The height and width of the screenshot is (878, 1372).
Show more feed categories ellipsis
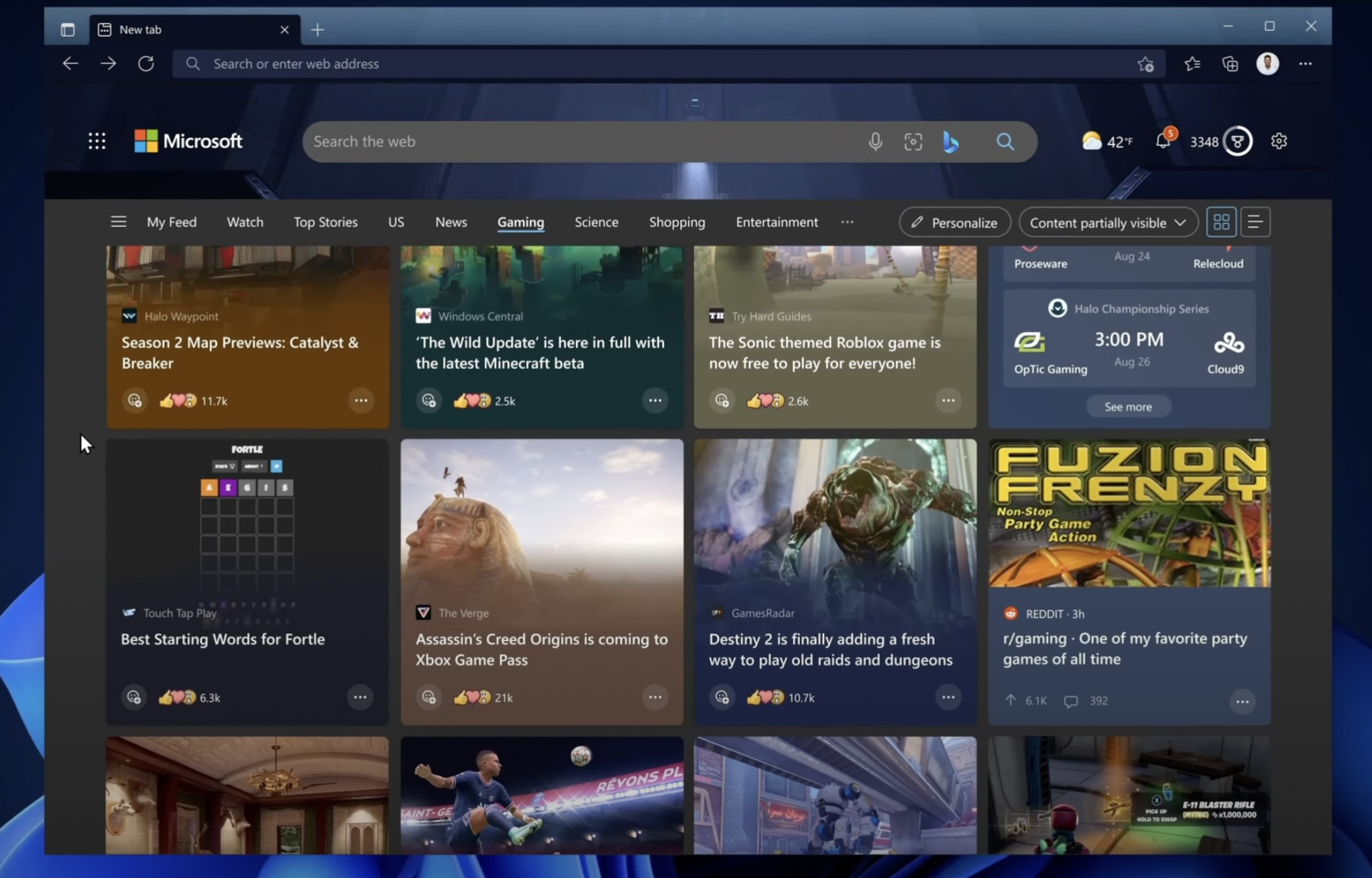click(847, 222)
